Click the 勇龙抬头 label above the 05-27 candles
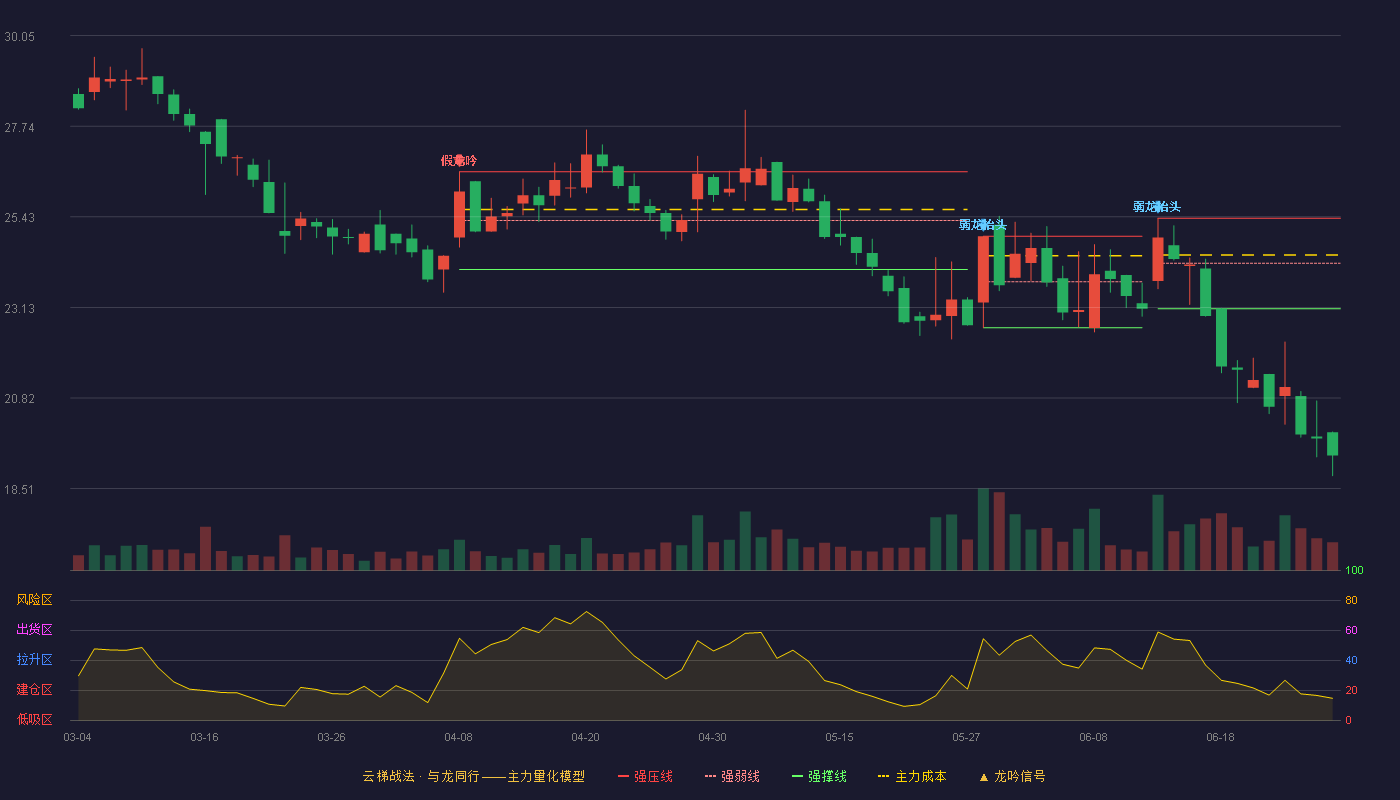1400x800 pixels. [x=983, y=224]
